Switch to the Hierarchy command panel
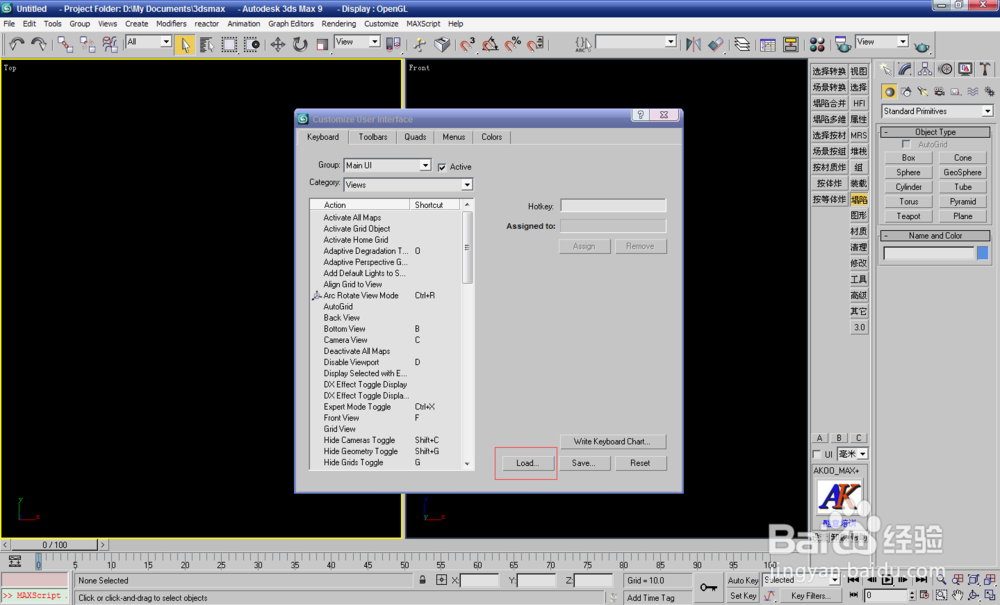1000x605 pixels. [925, 69]
